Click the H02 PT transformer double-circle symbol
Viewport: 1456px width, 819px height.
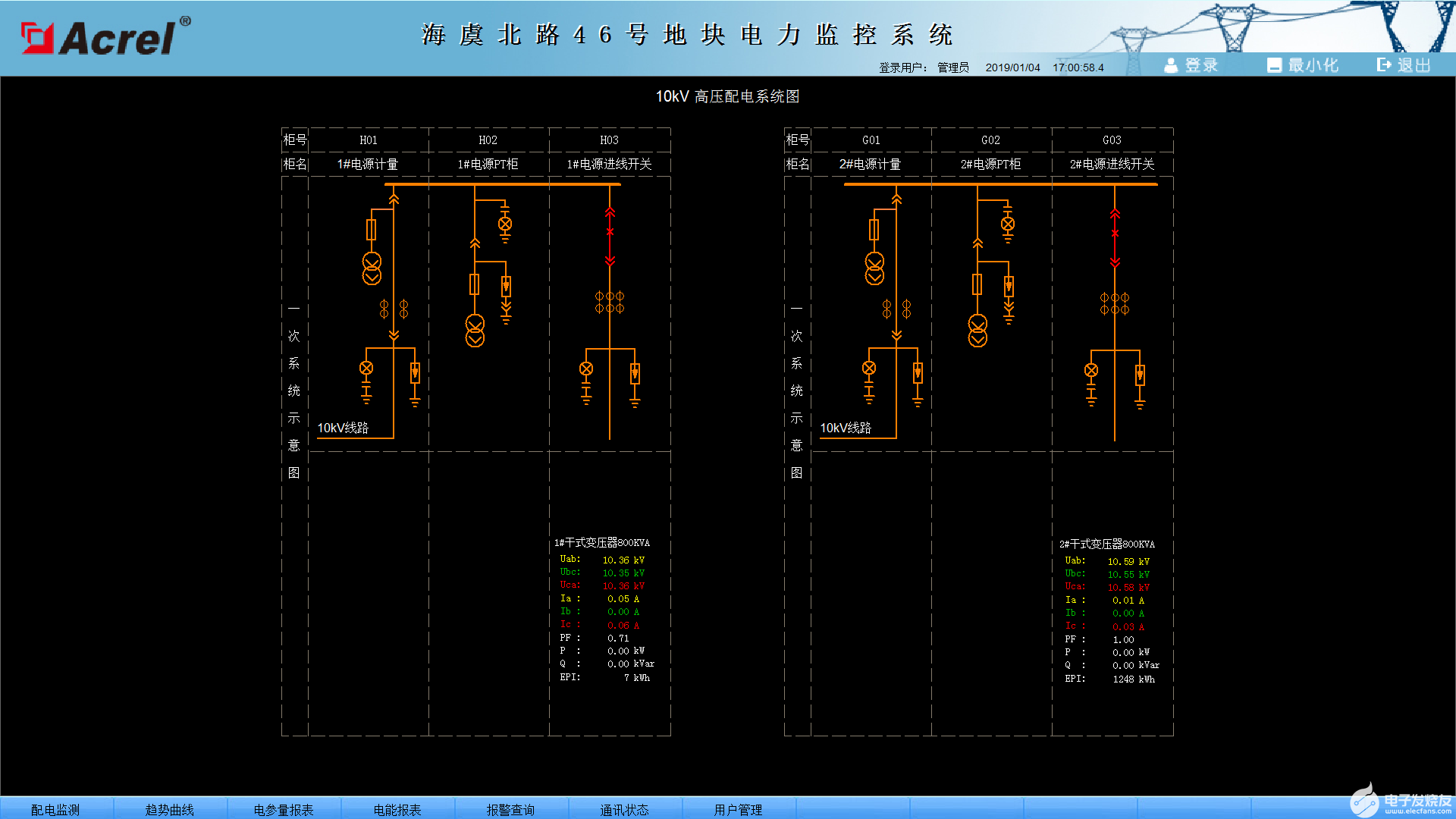point(475,331)
